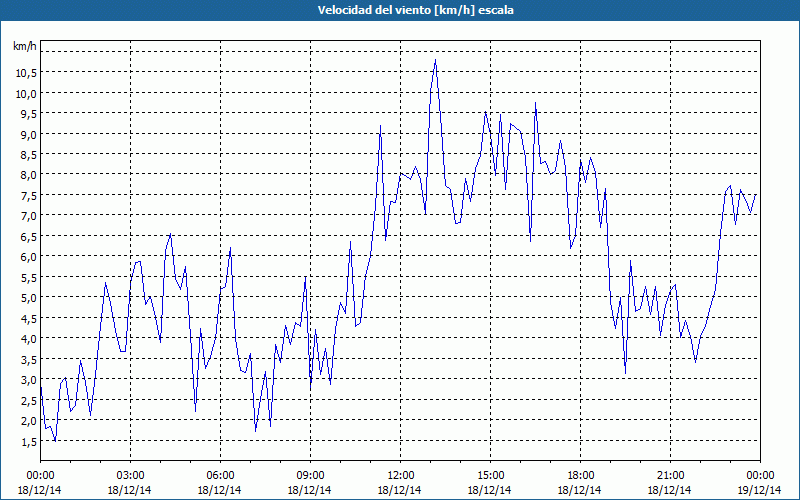Image resolution: width=800 pixels, height=500 pixels.
Task: Click the '03:00' time label
Action: point(130,476)
